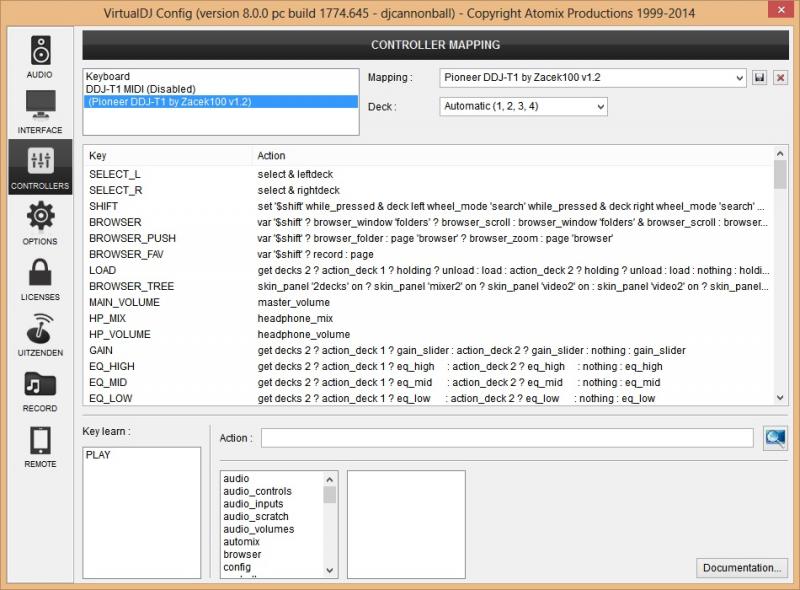Click mapping list scrollbar up arrow

tap(780, 153)
